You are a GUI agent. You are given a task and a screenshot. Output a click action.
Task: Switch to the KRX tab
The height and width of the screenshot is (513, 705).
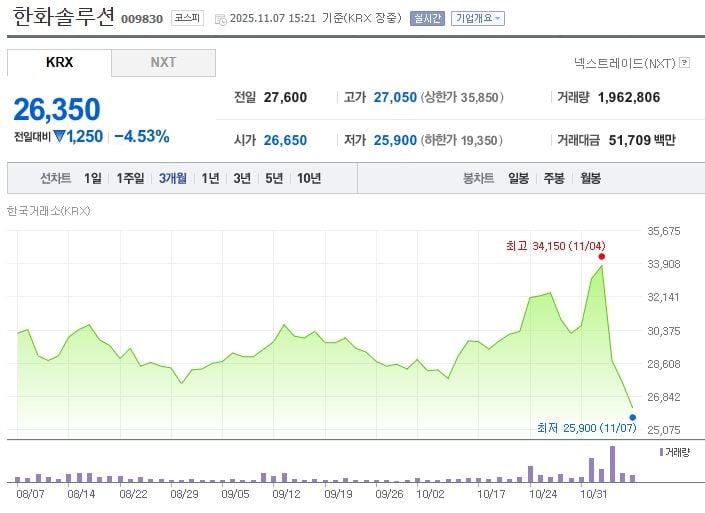[x=59, y=62]
